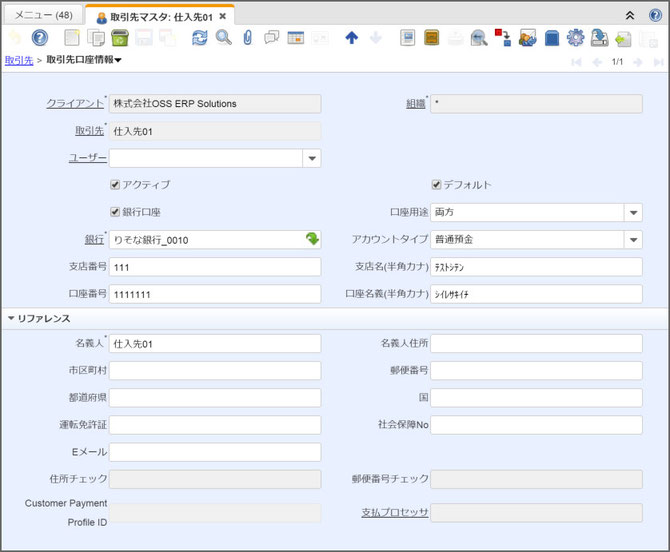Click the クライアント label link
Image resolution: width=670 pixels, height=552 pixels.
pyautogui.click(x=75, y=103)
